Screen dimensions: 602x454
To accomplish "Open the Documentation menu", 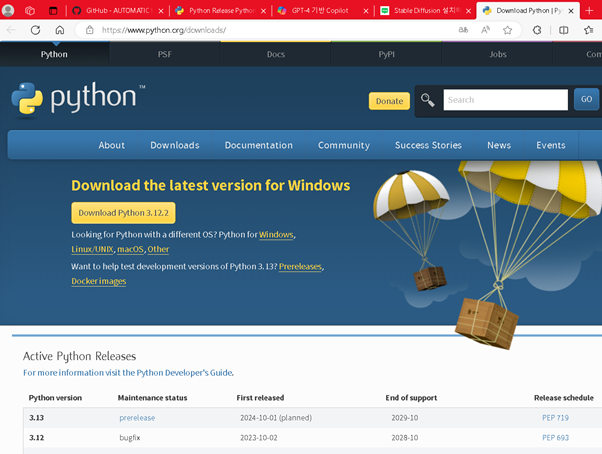I will coord(258,145).
